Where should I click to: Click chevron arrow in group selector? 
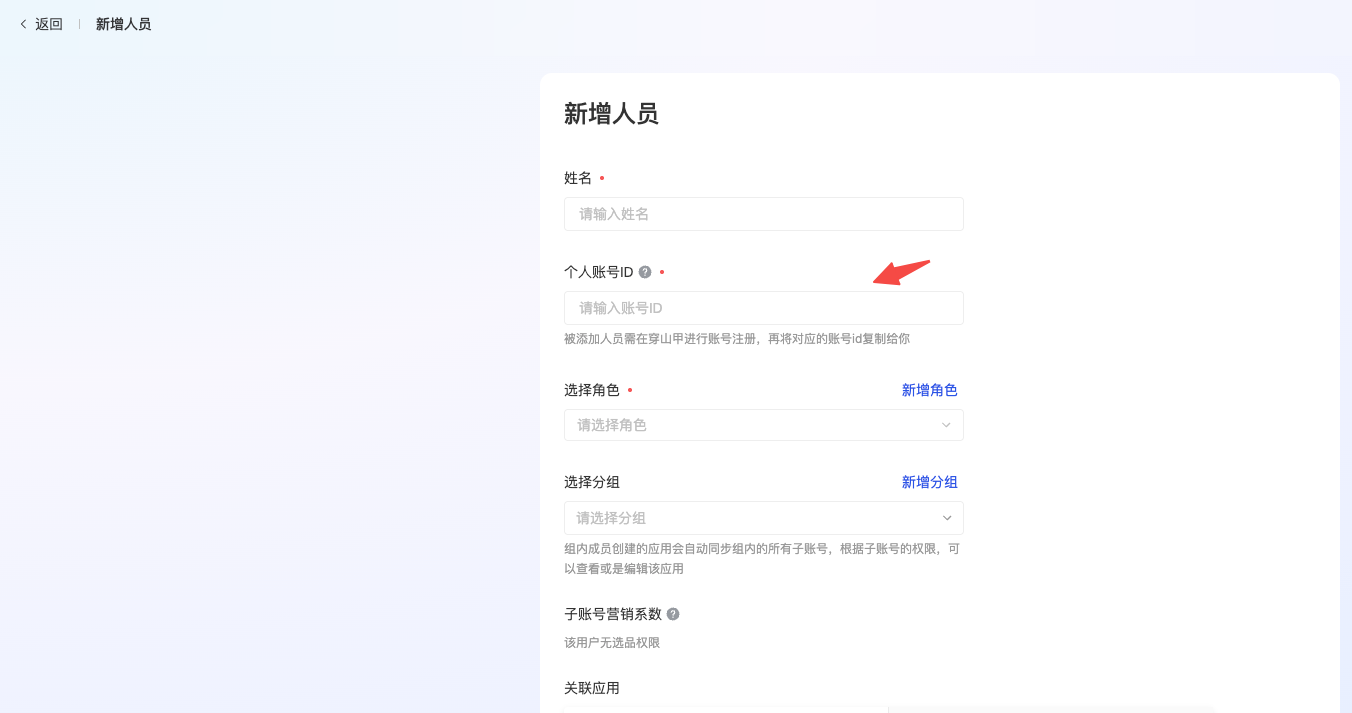click(x=946, y=518)
